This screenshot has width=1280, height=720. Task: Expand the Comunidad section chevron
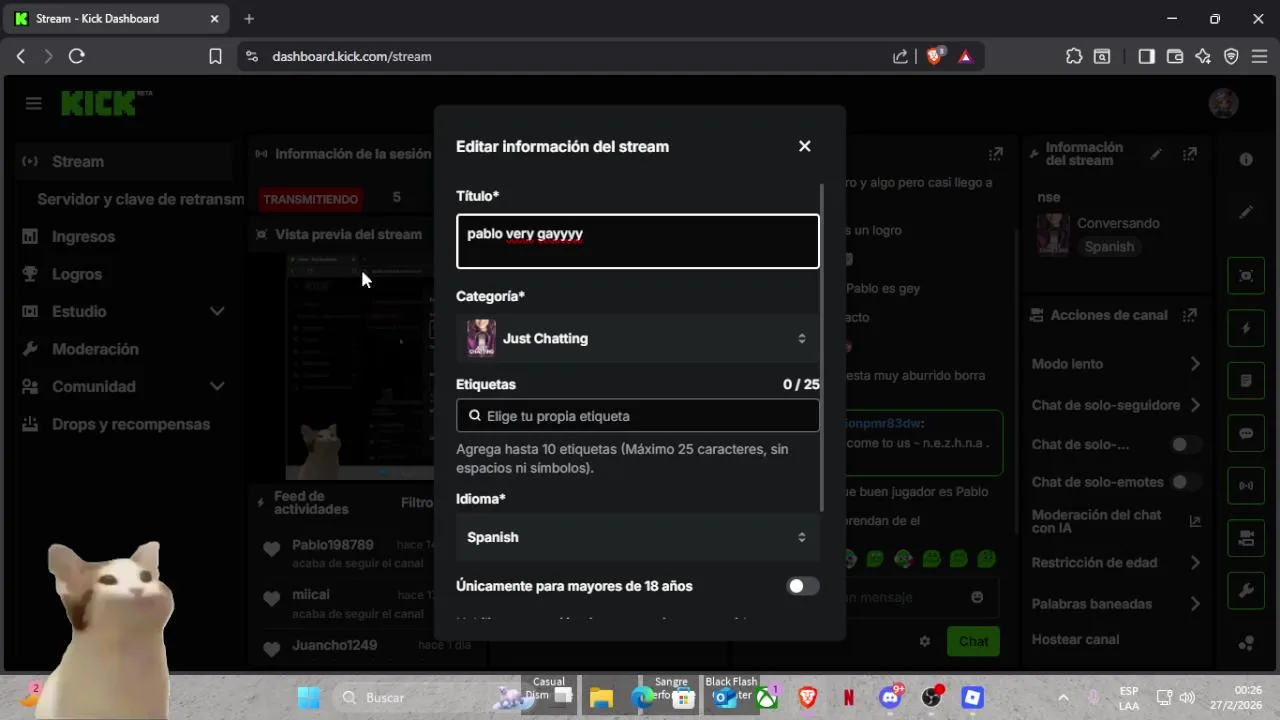pyautogui.click(x=217, y=387)
